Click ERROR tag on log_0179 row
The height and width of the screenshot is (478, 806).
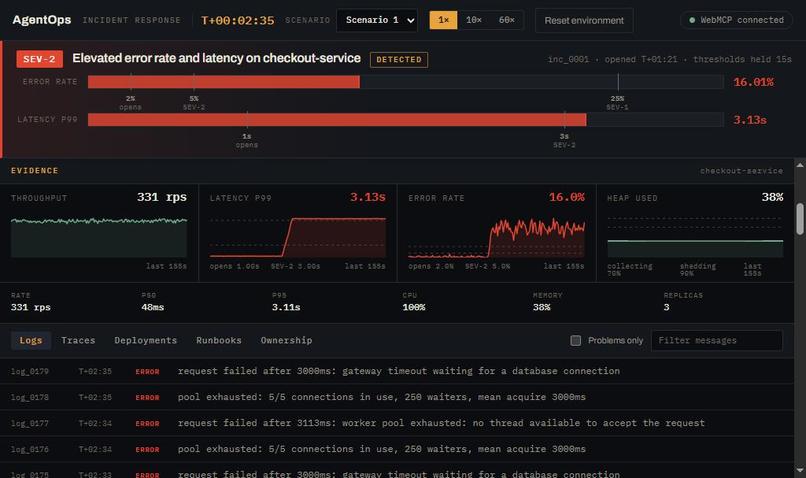pos(148,372)
